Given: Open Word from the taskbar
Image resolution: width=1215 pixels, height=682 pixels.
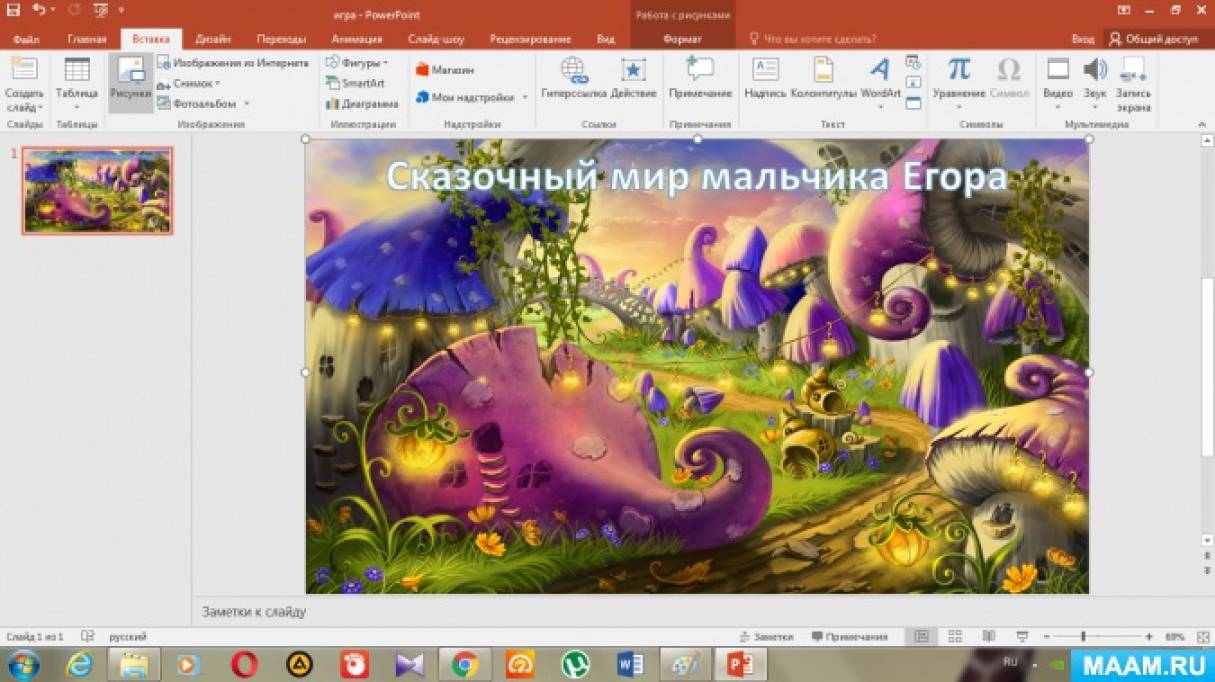Looking at the screenshot, I should (x=630, y=664).
